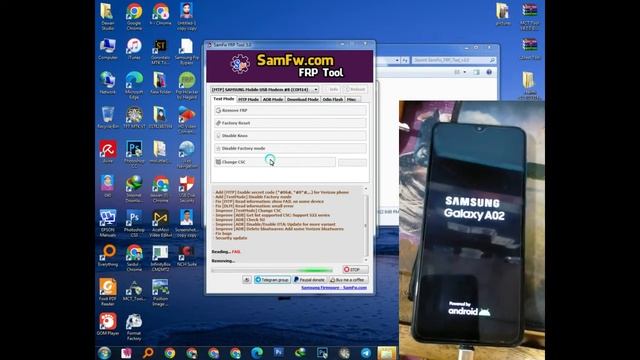Screen dimensions: 640x360
Task: Open the USB Disk Security desktop icon
Action: pos(187,189)
